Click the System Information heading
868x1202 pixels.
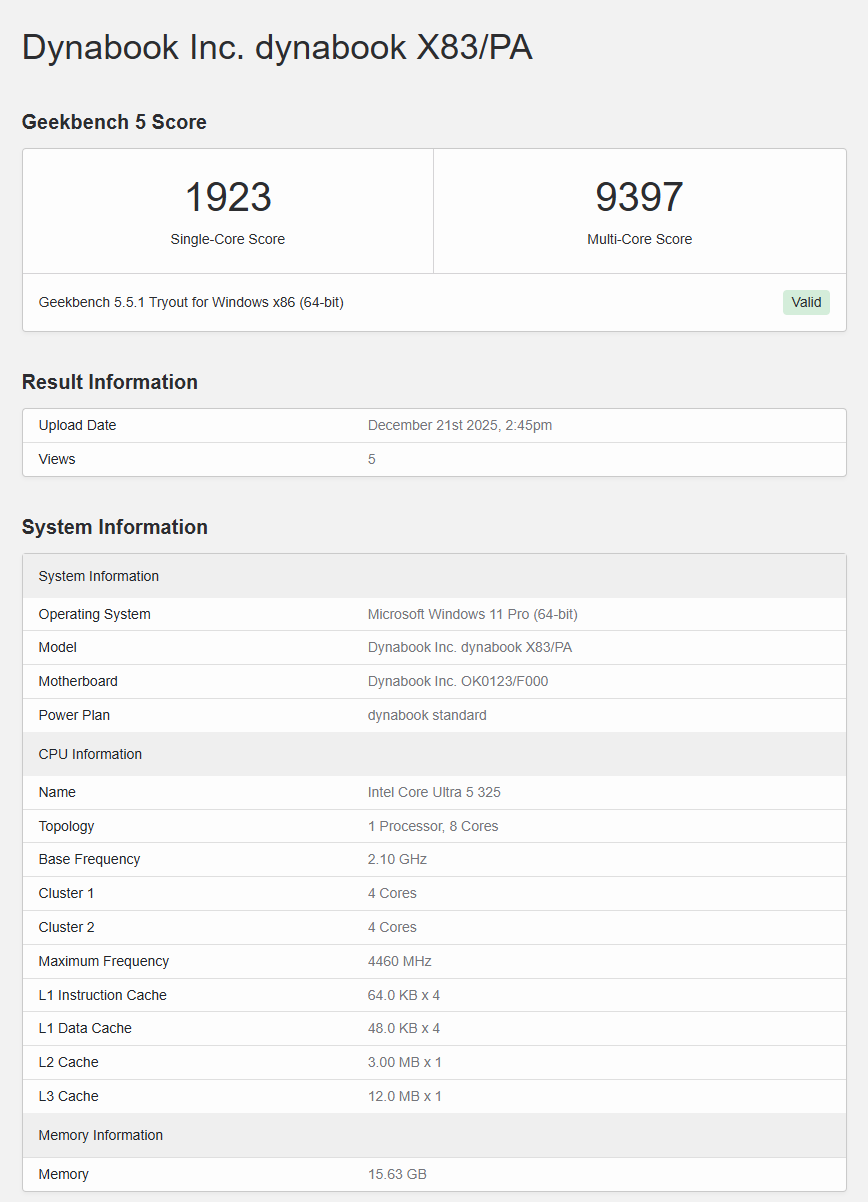click(115, 527)
